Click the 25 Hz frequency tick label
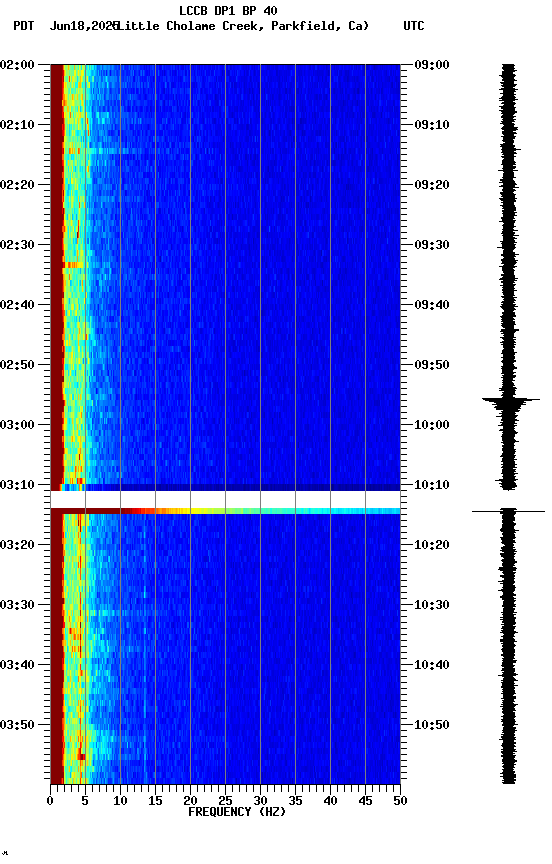Image resolution: width=552 pixels, height=864 pixels. tap(225, 801)
